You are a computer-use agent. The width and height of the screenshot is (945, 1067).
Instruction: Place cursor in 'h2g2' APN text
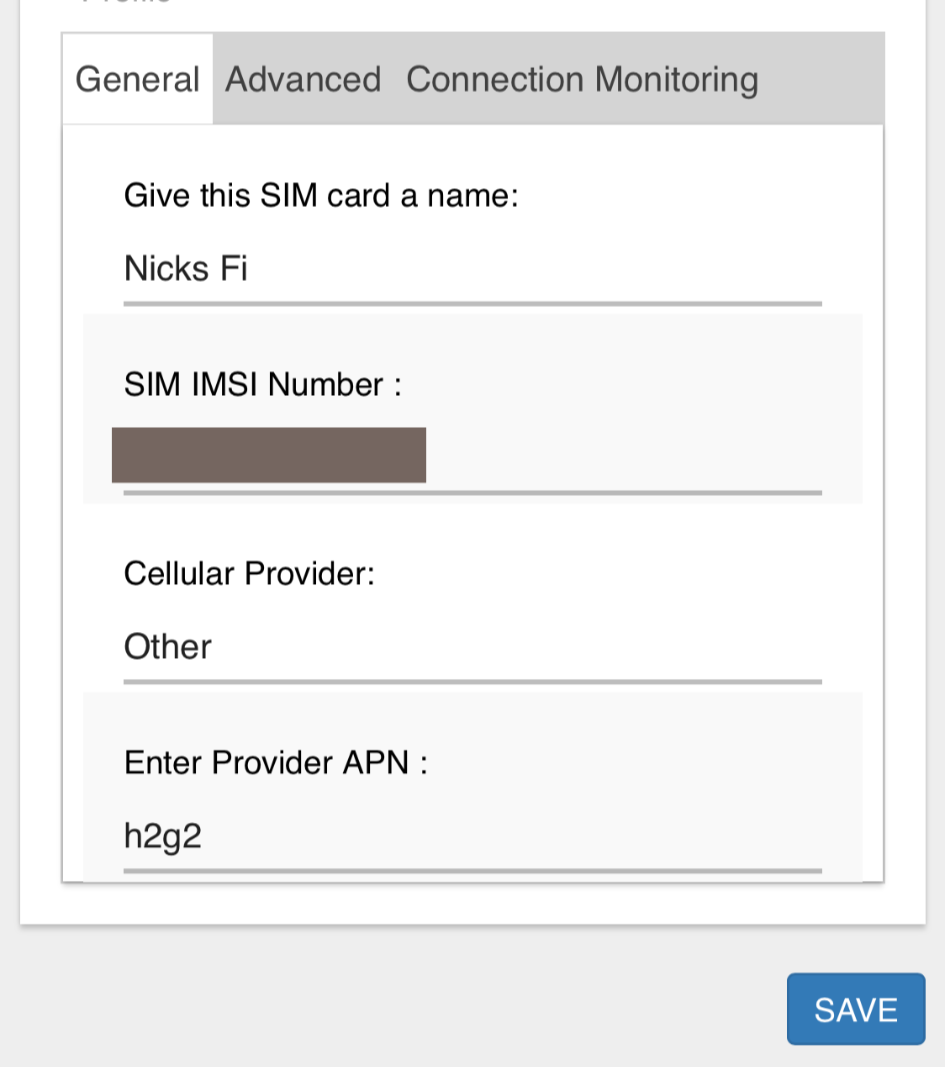tap(163, 836)
